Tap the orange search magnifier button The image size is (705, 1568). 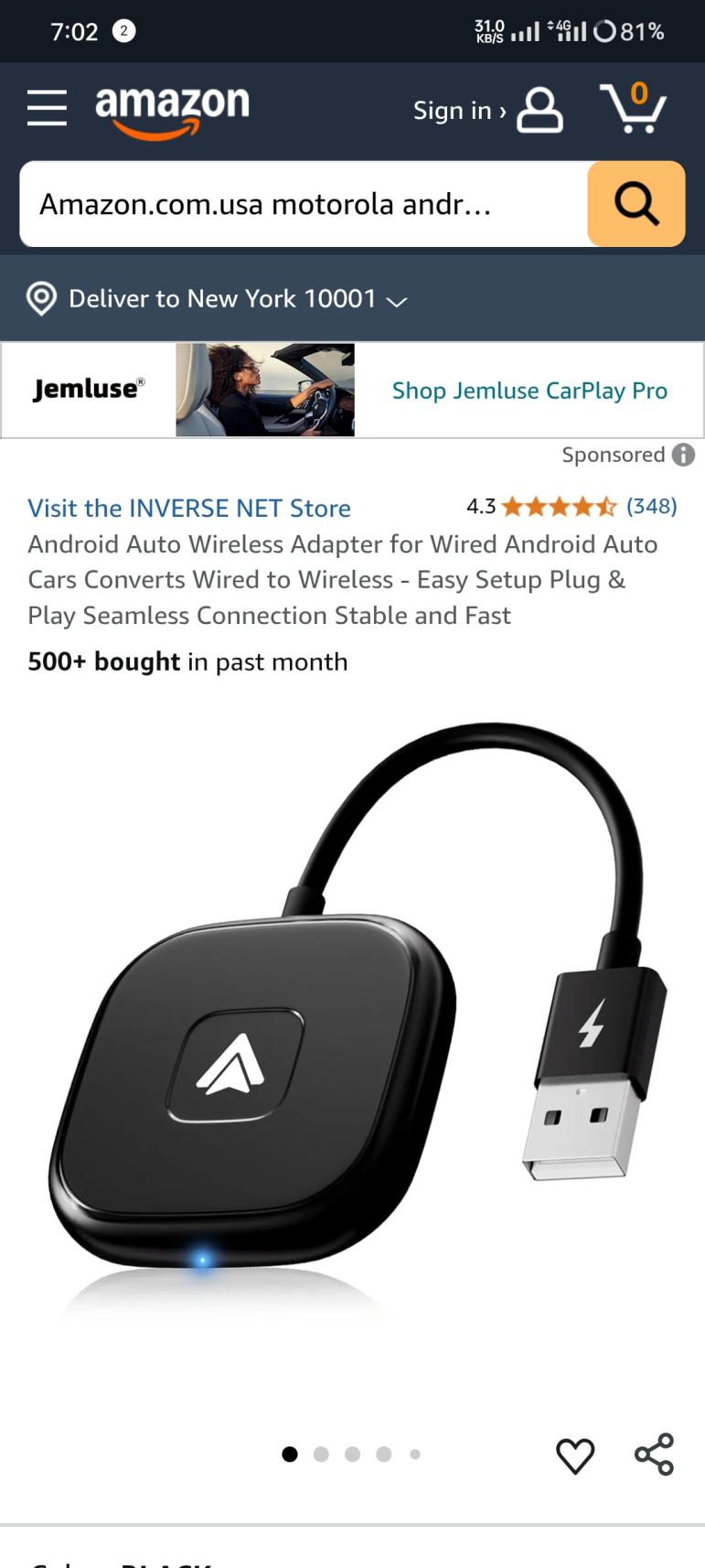pyautogui.click(x=636, y=204)
